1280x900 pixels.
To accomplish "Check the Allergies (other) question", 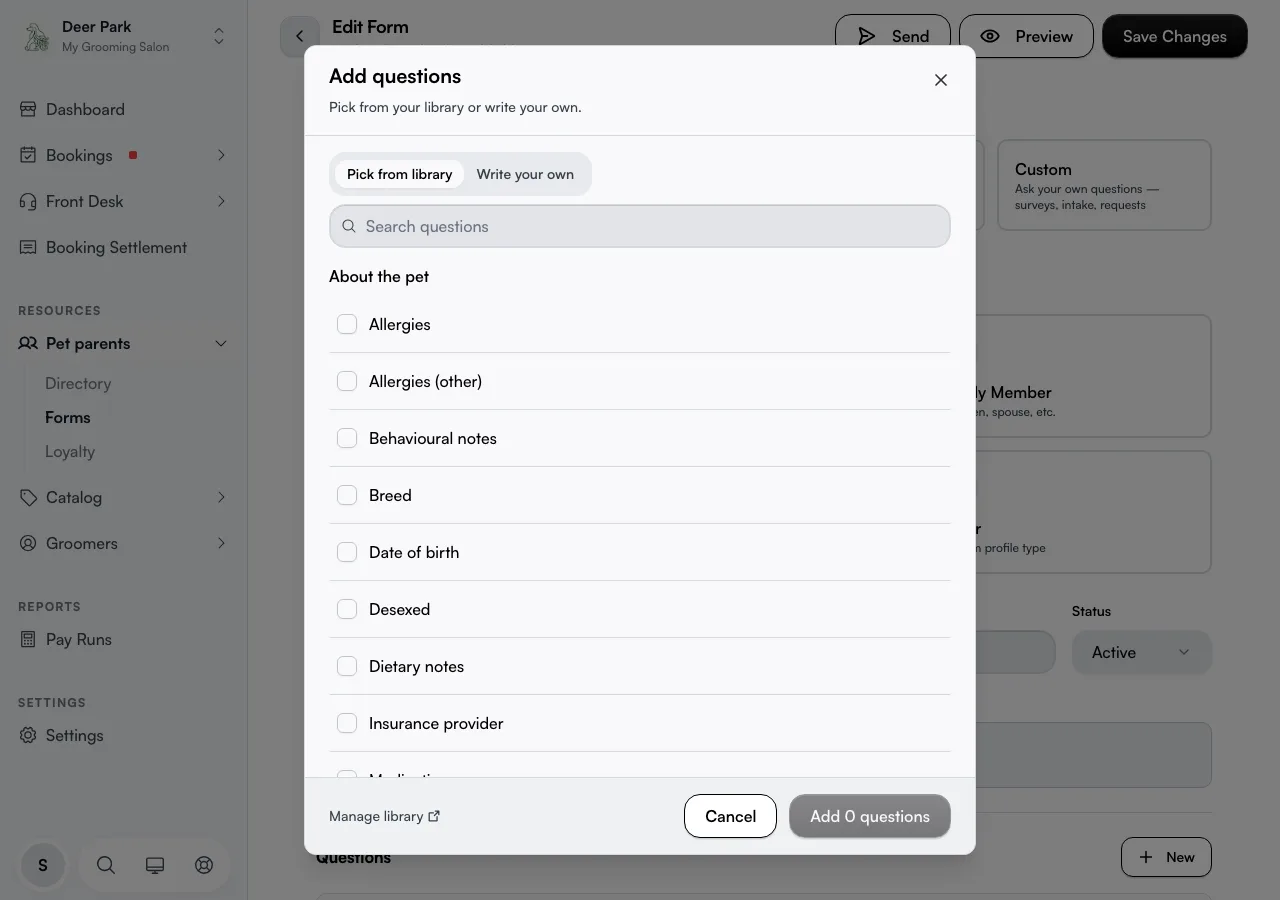I will point(347,381).
